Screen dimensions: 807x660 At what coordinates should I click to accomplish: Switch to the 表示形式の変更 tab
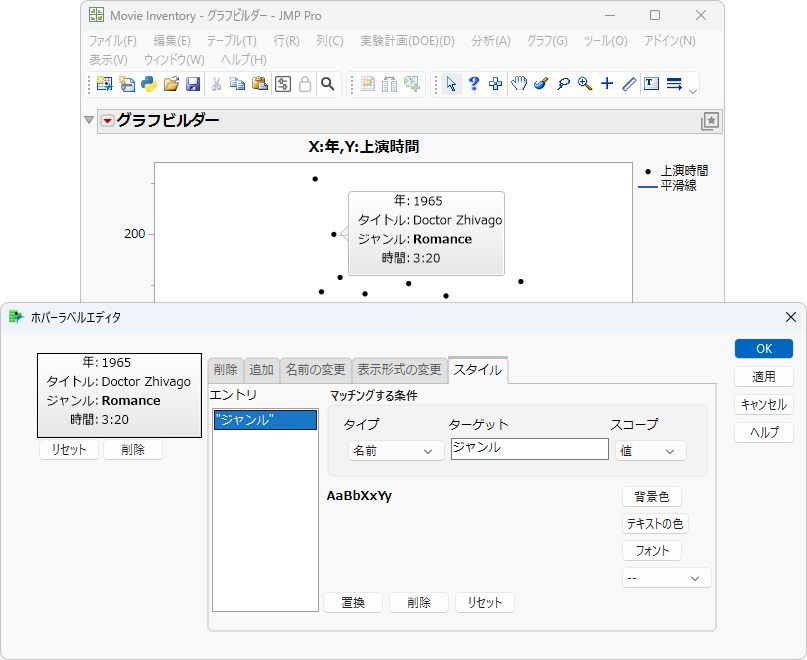pyautogui.click(x=399, y=370)
